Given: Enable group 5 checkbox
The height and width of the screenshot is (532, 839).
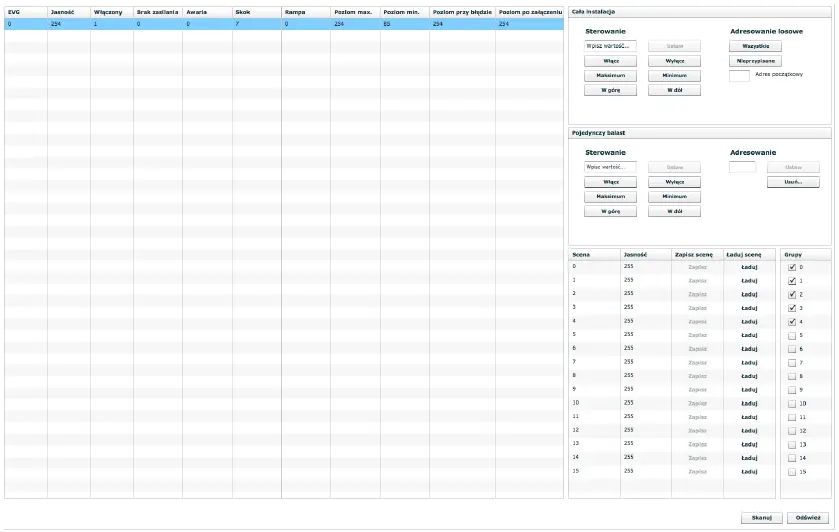Looking at the screenshot, I should coord(792,335).
